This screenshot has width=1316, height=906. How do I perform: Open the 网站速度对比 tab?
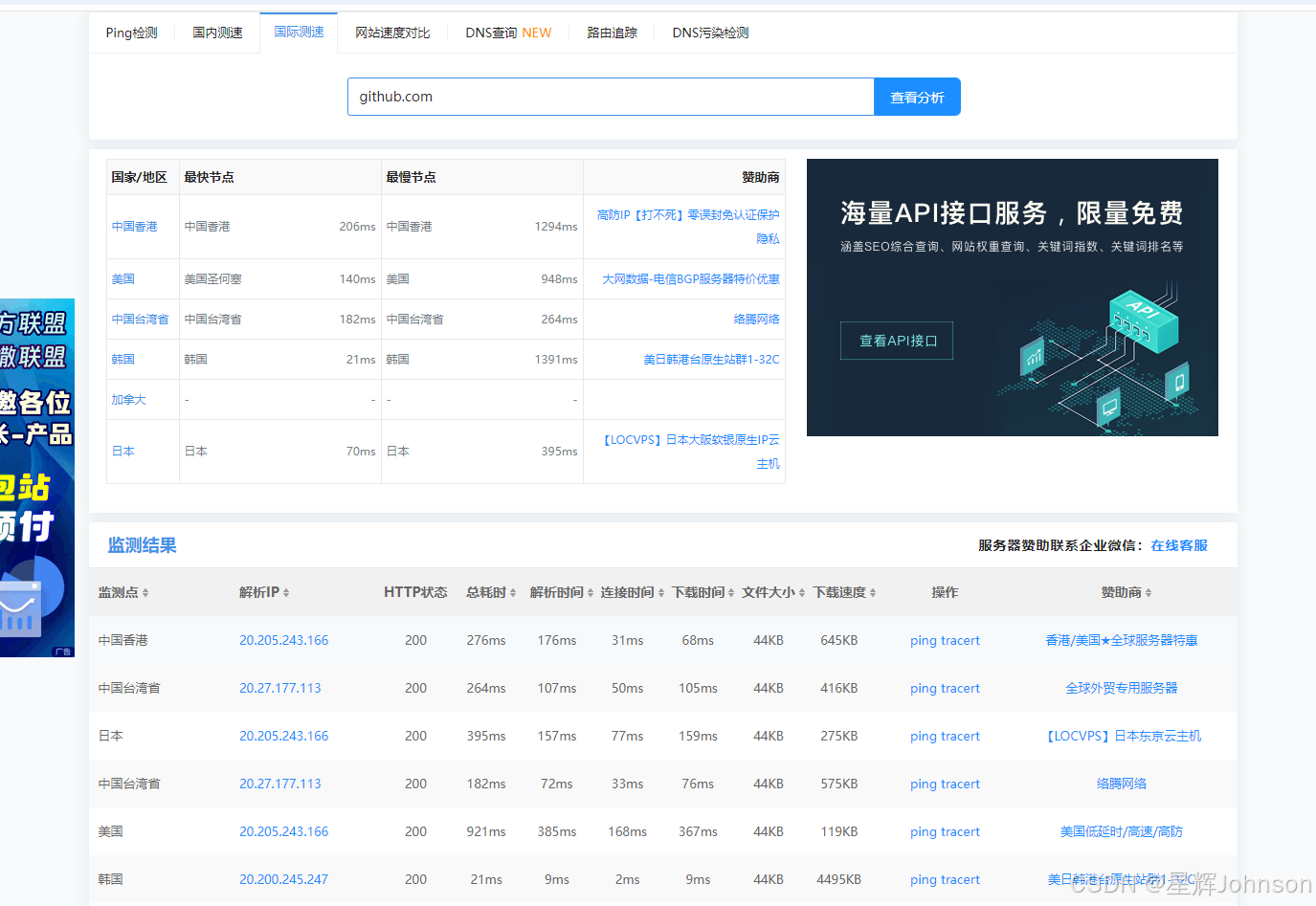pos(392,32)
